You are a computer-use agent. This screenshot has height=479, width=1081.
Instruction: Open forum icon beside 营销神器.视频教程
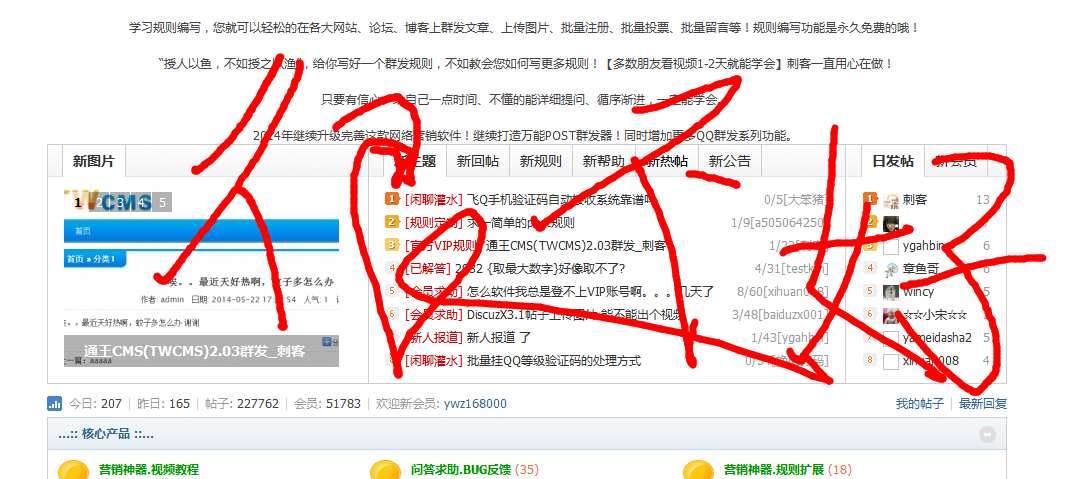(x=73, y=471)
